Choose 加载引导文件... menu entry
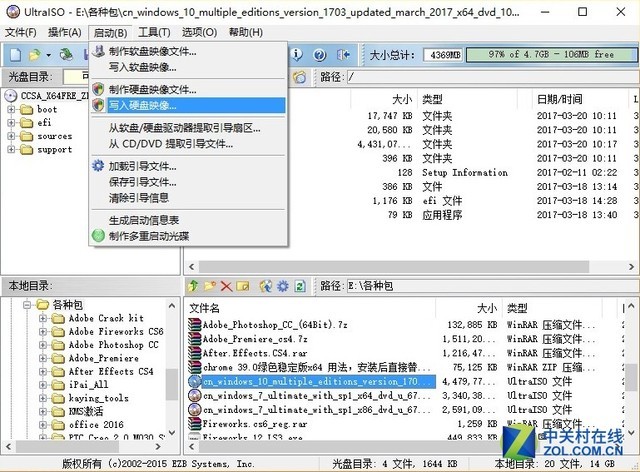 pyautogui.click(x=188, y=166)
